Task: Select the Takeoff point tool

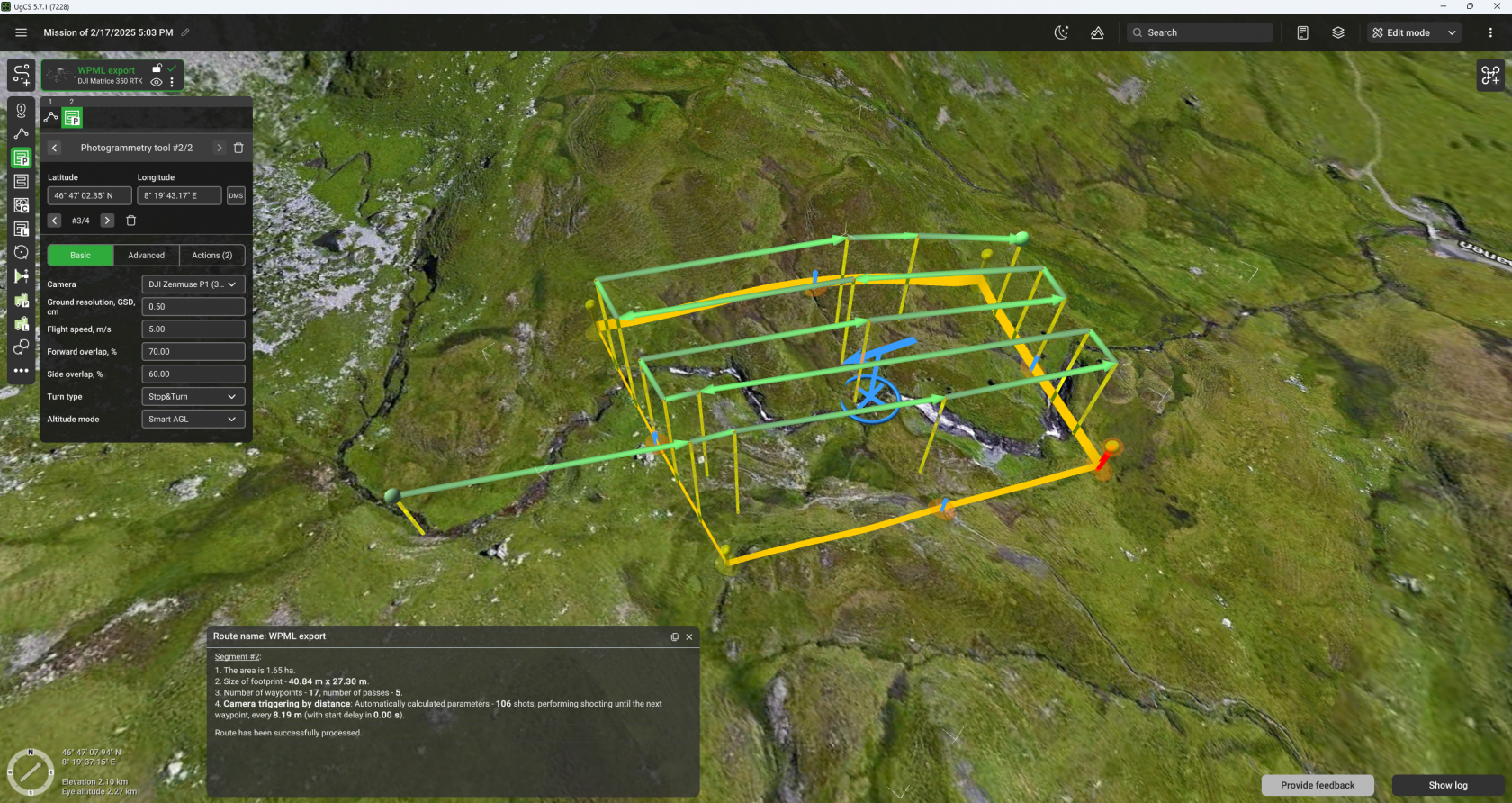Action: pyautogui.click(x=22, y=111)
